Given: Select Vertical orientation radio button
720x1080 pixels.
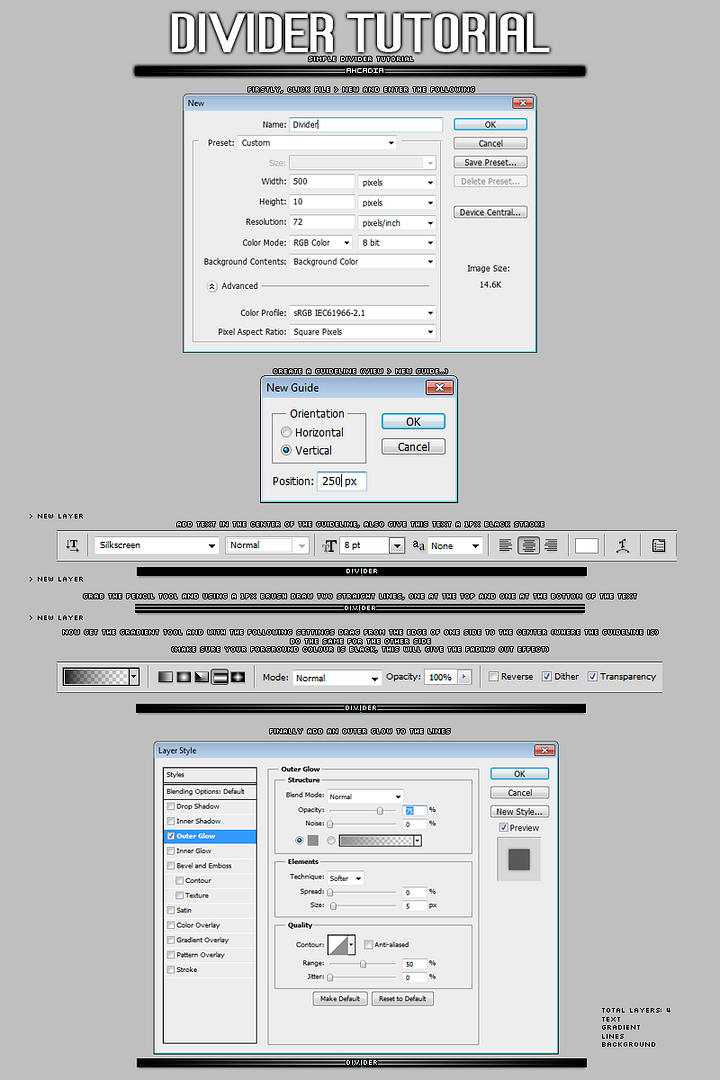Looking at the screenshot, I should pyautogui.click(x=286, y=450).
